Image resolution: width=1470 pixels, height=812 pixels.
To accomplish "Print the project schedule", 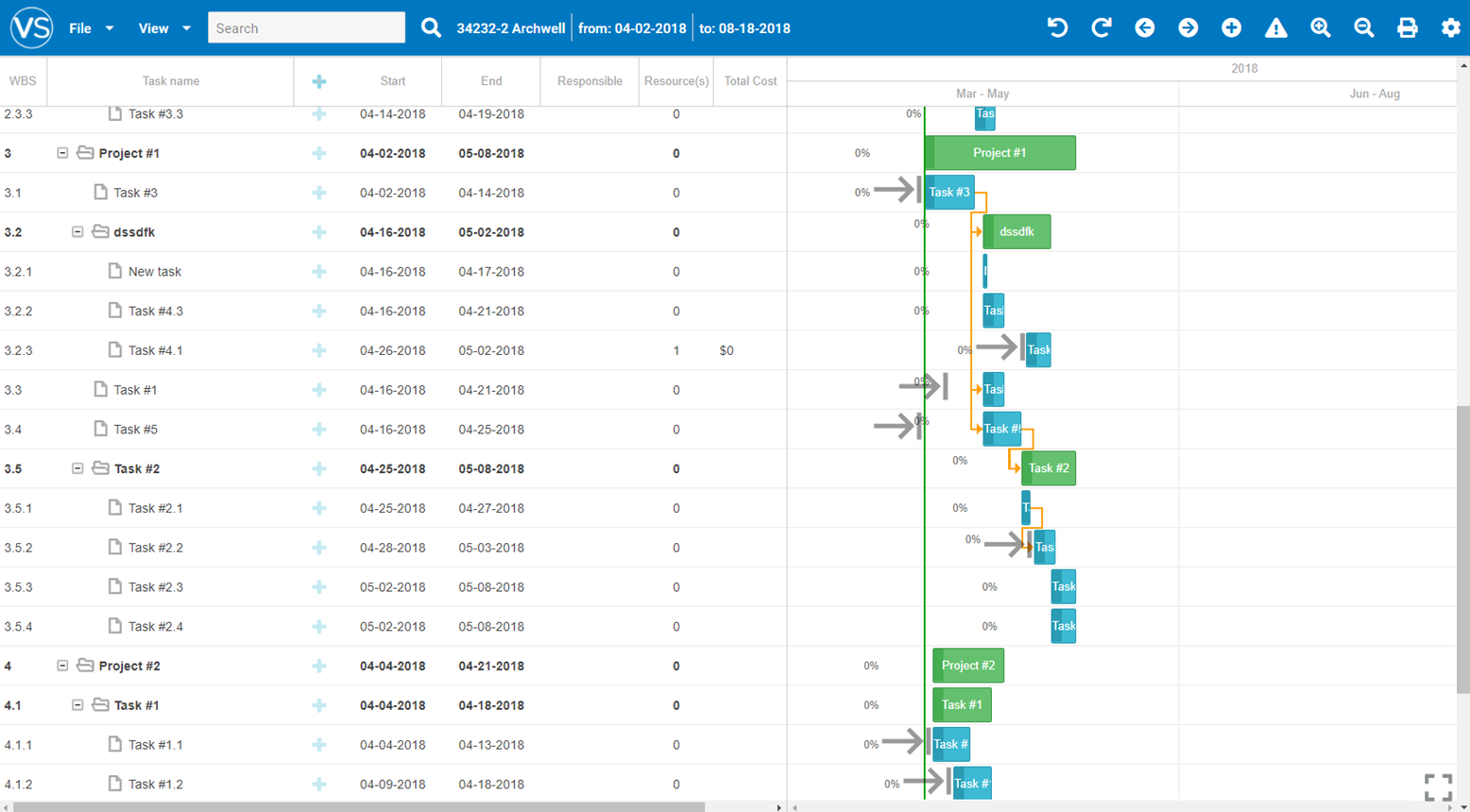I will tap(1408, 27).
